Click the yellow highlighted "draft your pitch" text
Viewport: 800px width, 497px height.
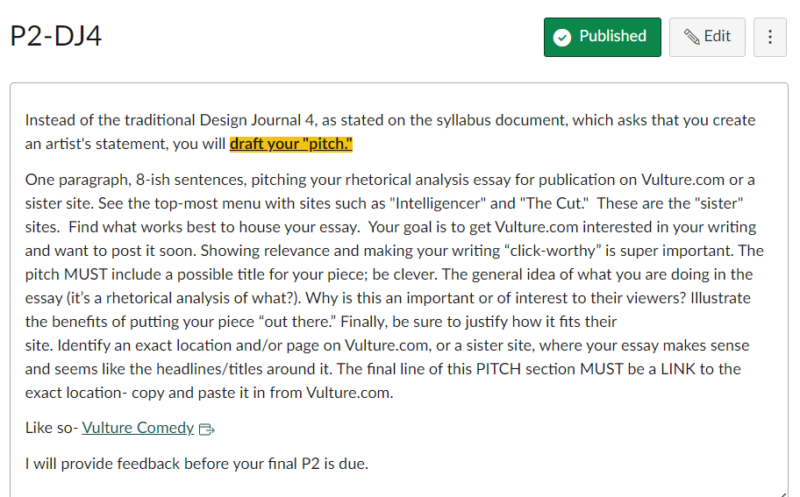[x=291, y=143]
